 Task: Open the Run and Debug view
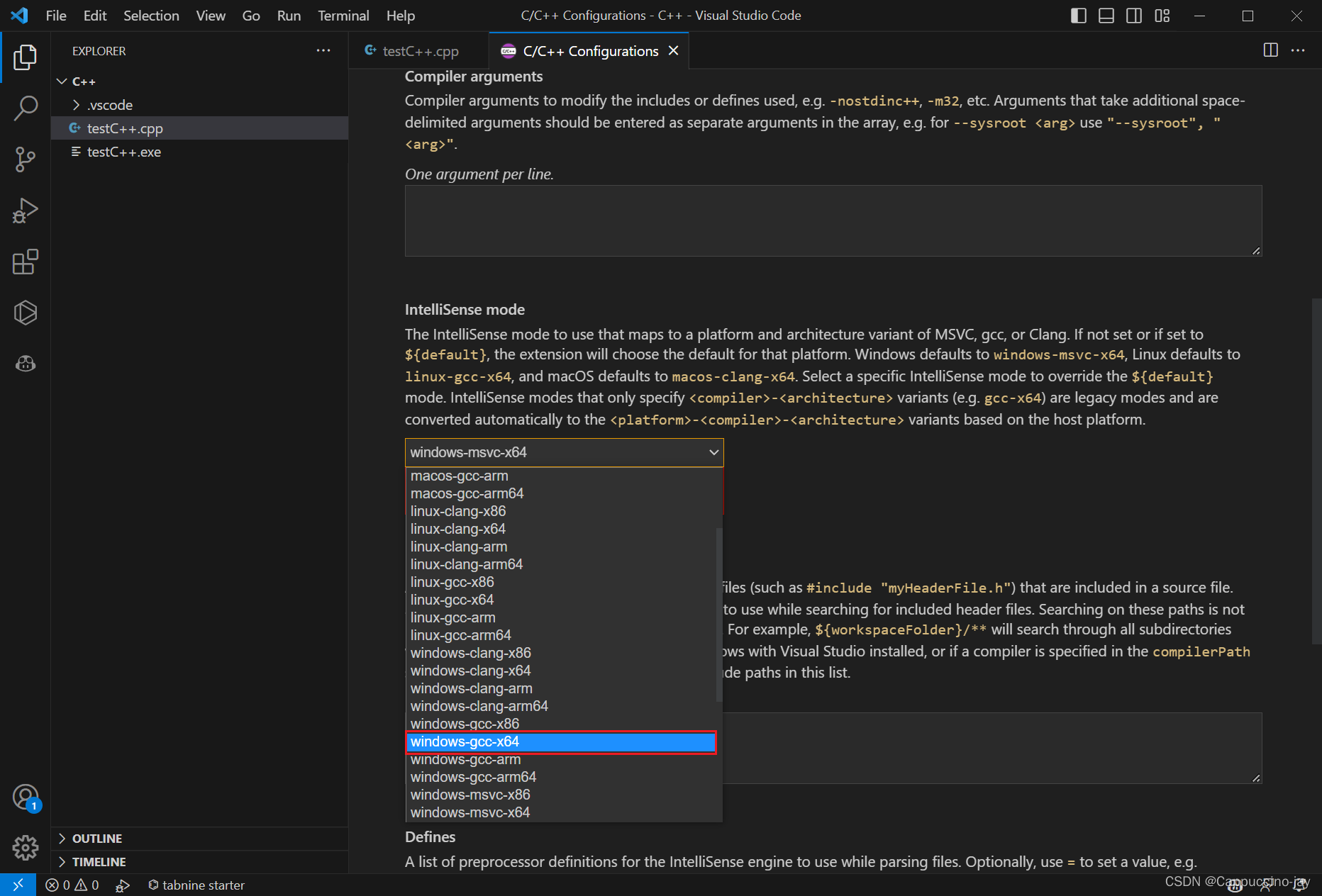pyautogui.click(x=26, y=211)
